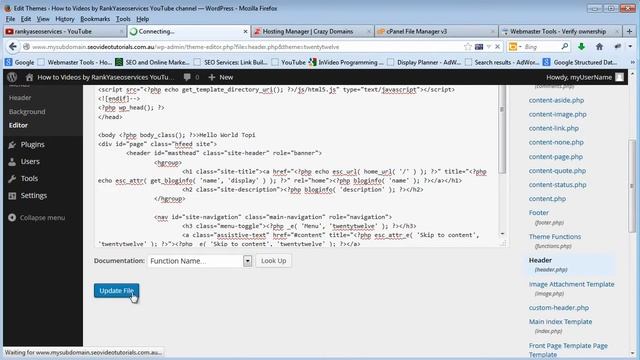Viewport: 640px width, 360px height.
Task: Click the New button in admin bar
Action: [221, 77]
